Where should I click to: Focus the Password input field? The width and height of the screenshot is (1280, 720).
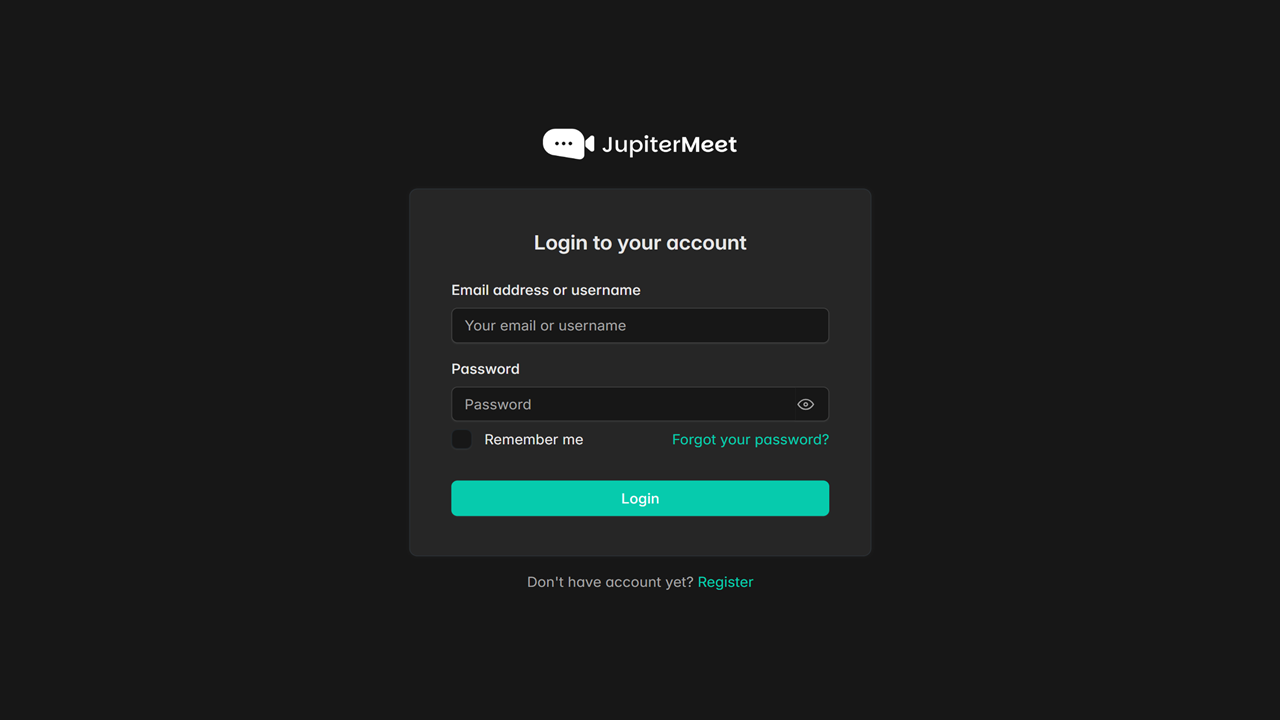pos(640,404)
